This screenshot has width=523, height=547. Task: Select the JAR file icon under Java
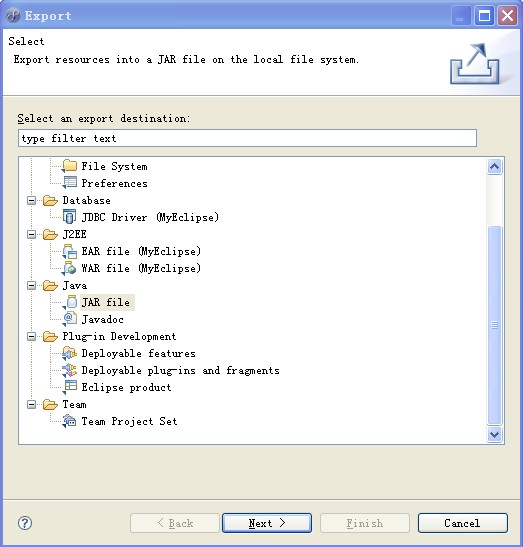[x=70, y=302]
